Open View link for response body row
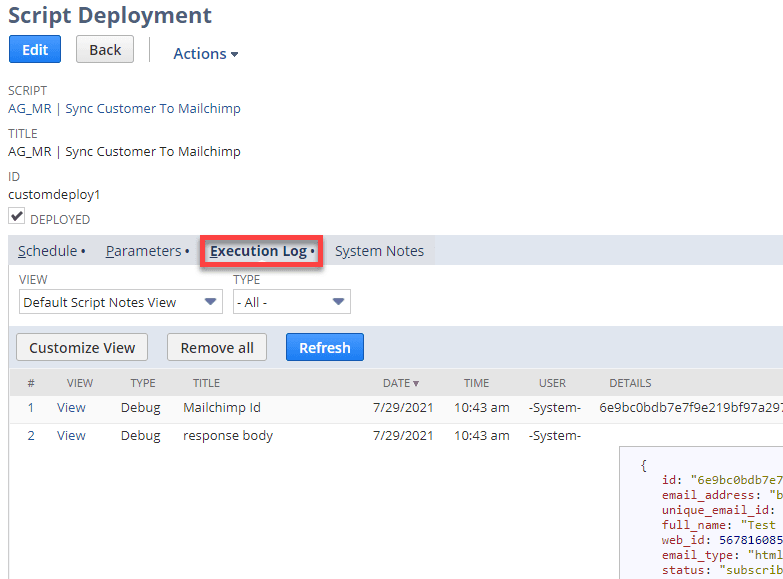The image size is (783, 579). (x=71, y=436)
